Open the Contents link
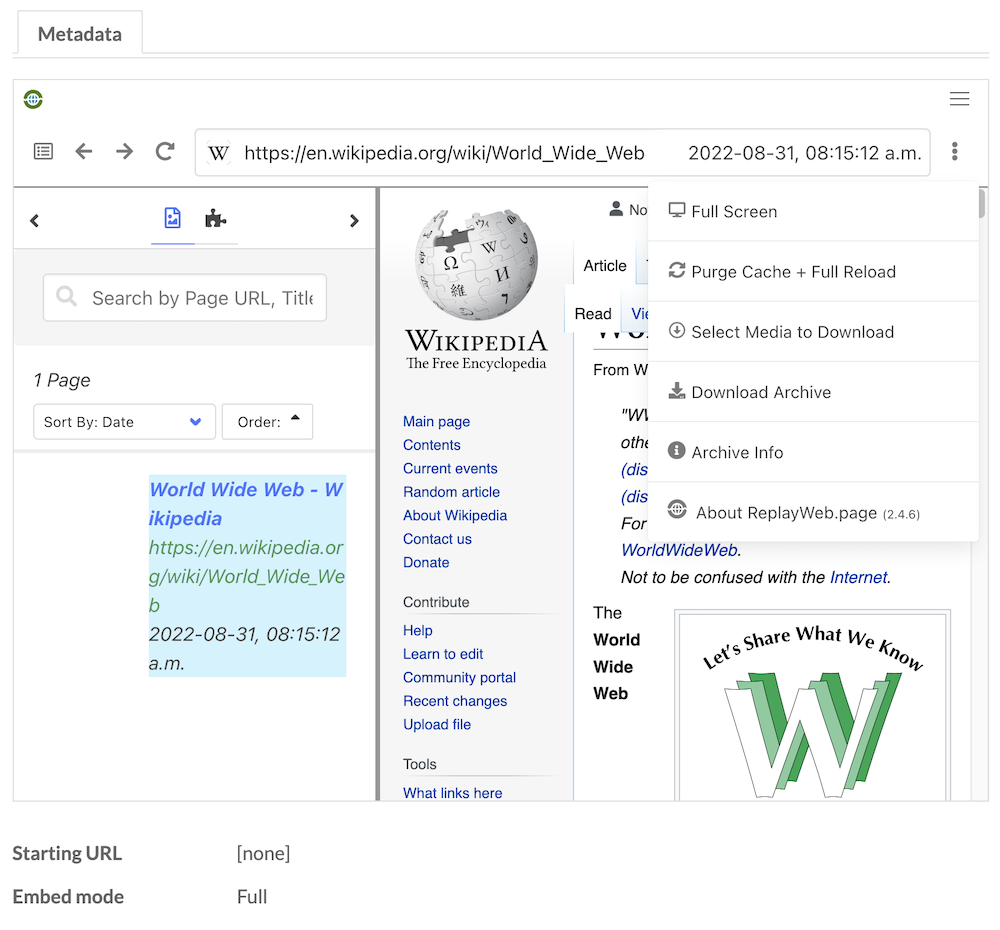This screenshot has width=1000, height=930. point(432,445)
